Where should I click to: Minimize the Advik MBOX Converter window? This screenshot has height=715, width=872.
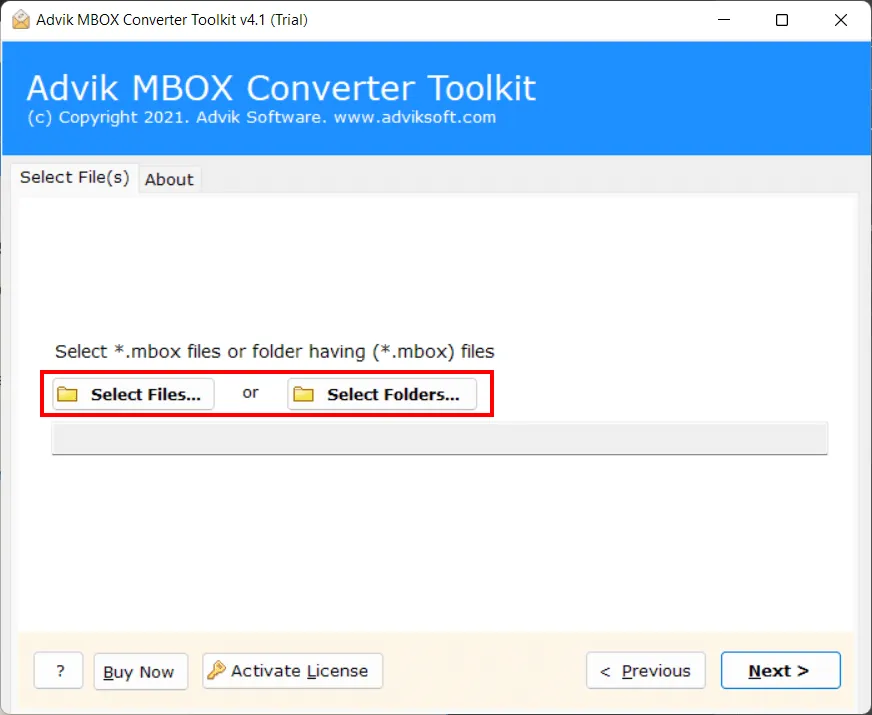(x=724, y=20)
